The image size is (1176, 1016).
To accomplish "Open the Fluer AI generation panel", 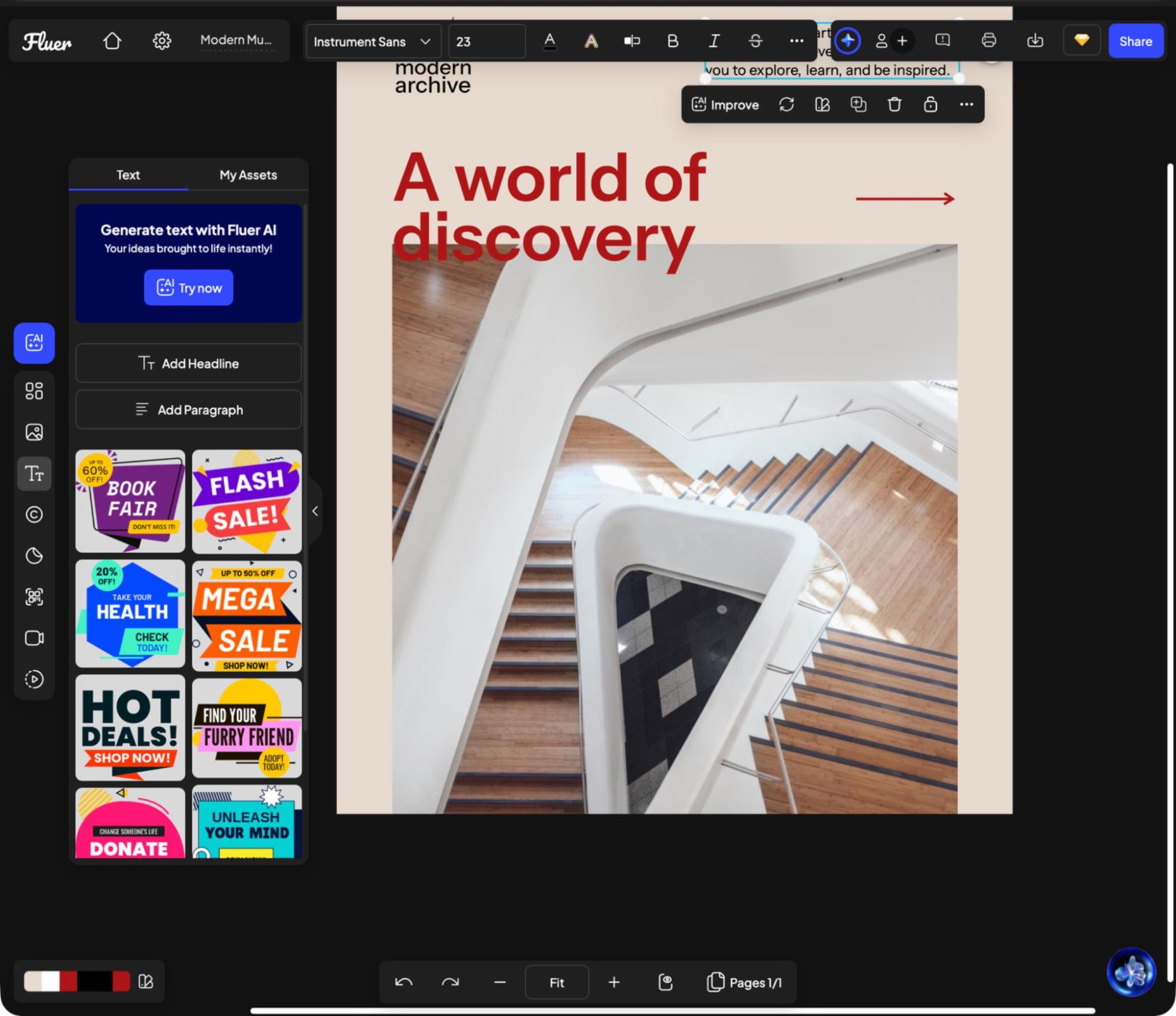I will (x=34, y=344).
